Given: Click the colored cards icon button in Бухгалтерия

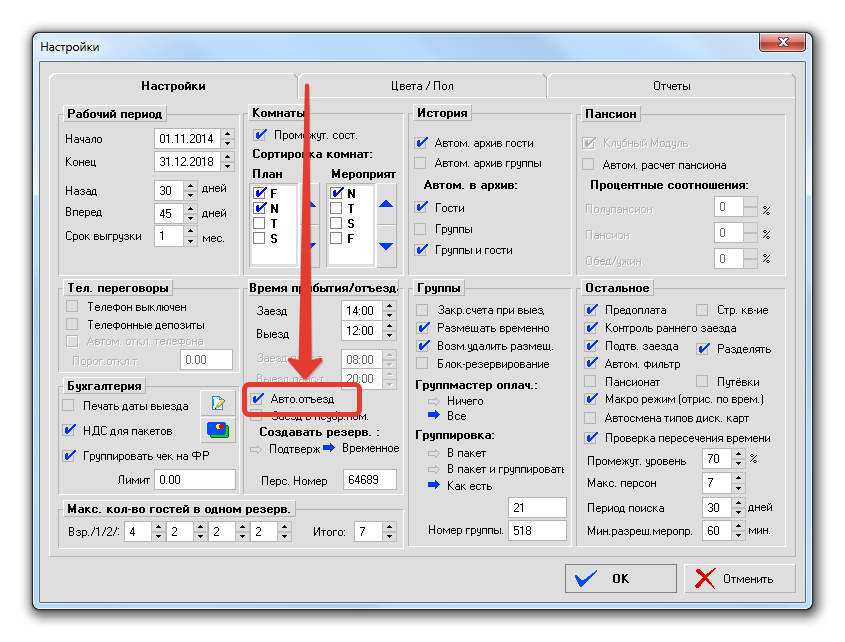Looking at the screenshot, I should tap(216, 430).
